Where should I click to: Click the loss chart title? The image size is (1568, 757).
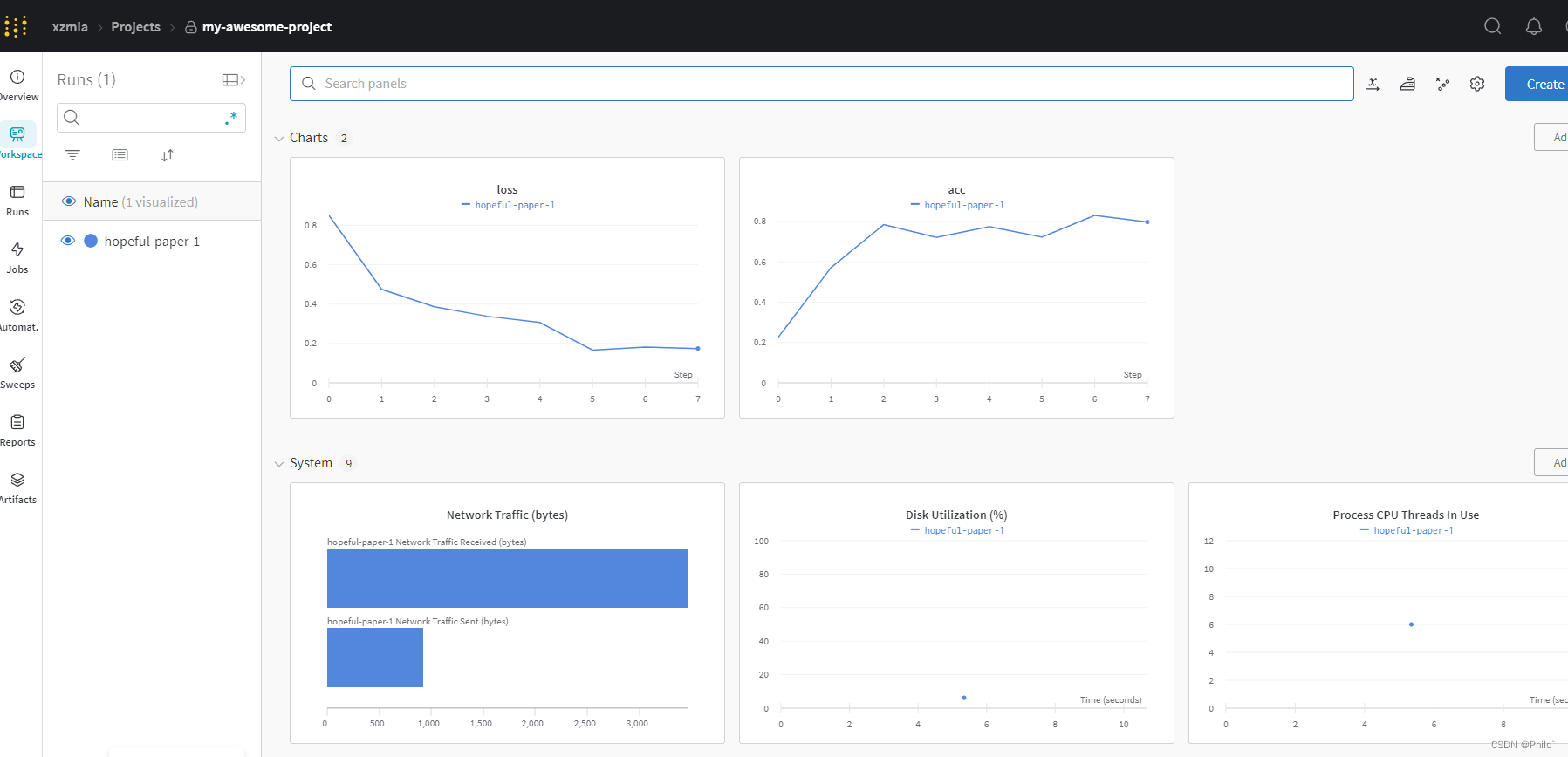[x=507, y=189]
